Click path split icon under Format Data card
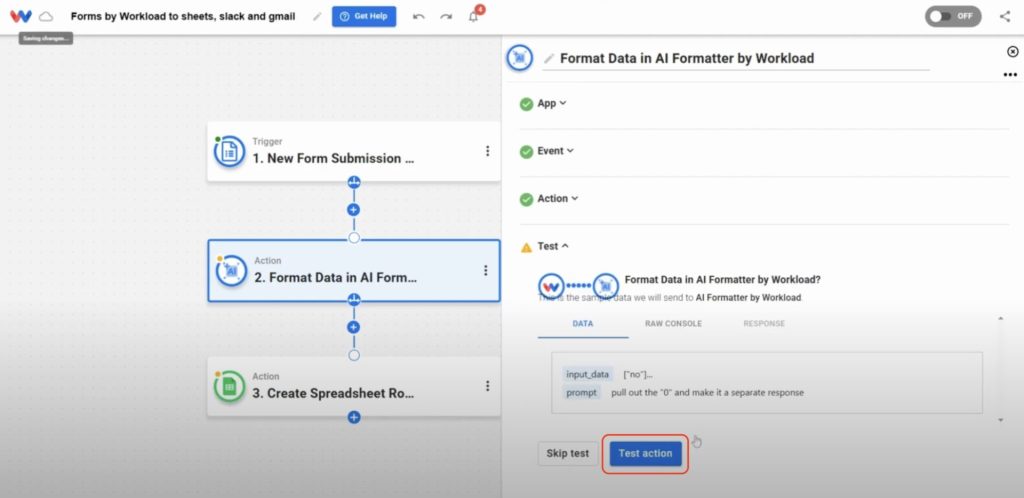 pyautogui.click(x=354, y=300)
